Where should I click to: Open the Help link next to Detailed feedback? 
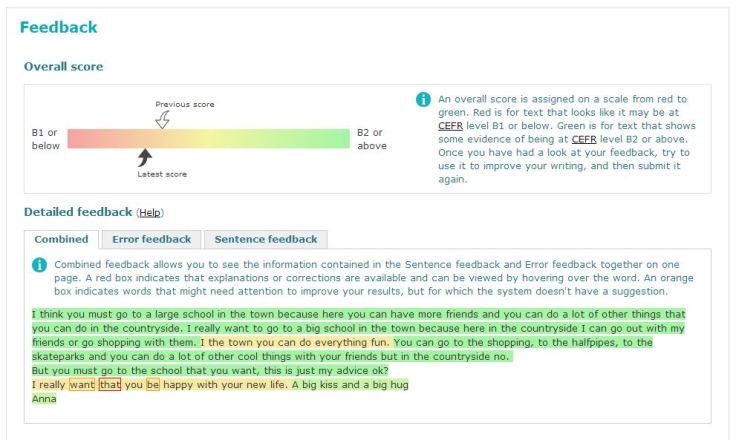(x=149, y=213)
